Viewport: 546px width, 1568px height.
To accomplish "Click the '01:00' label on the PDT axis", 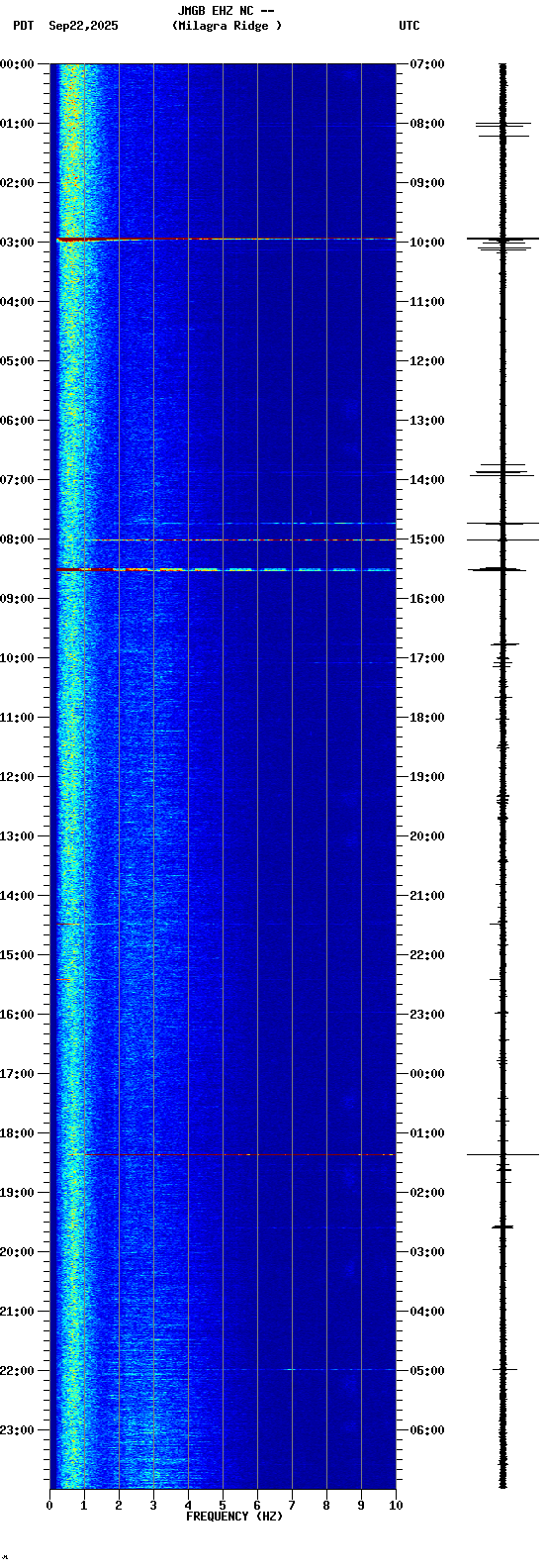I will (17, 124).
